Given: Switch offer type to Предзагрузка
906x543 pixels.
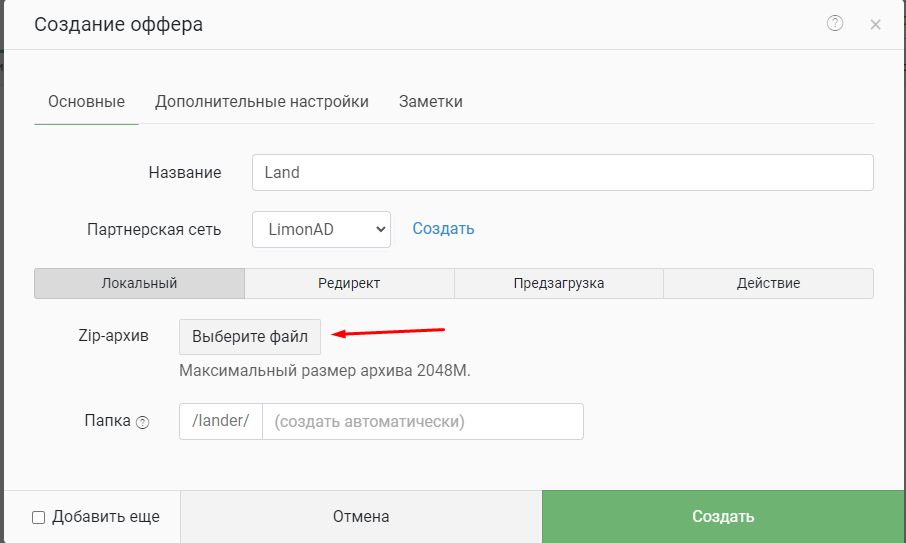Looking at the screenshot, I should coord(559,283).
